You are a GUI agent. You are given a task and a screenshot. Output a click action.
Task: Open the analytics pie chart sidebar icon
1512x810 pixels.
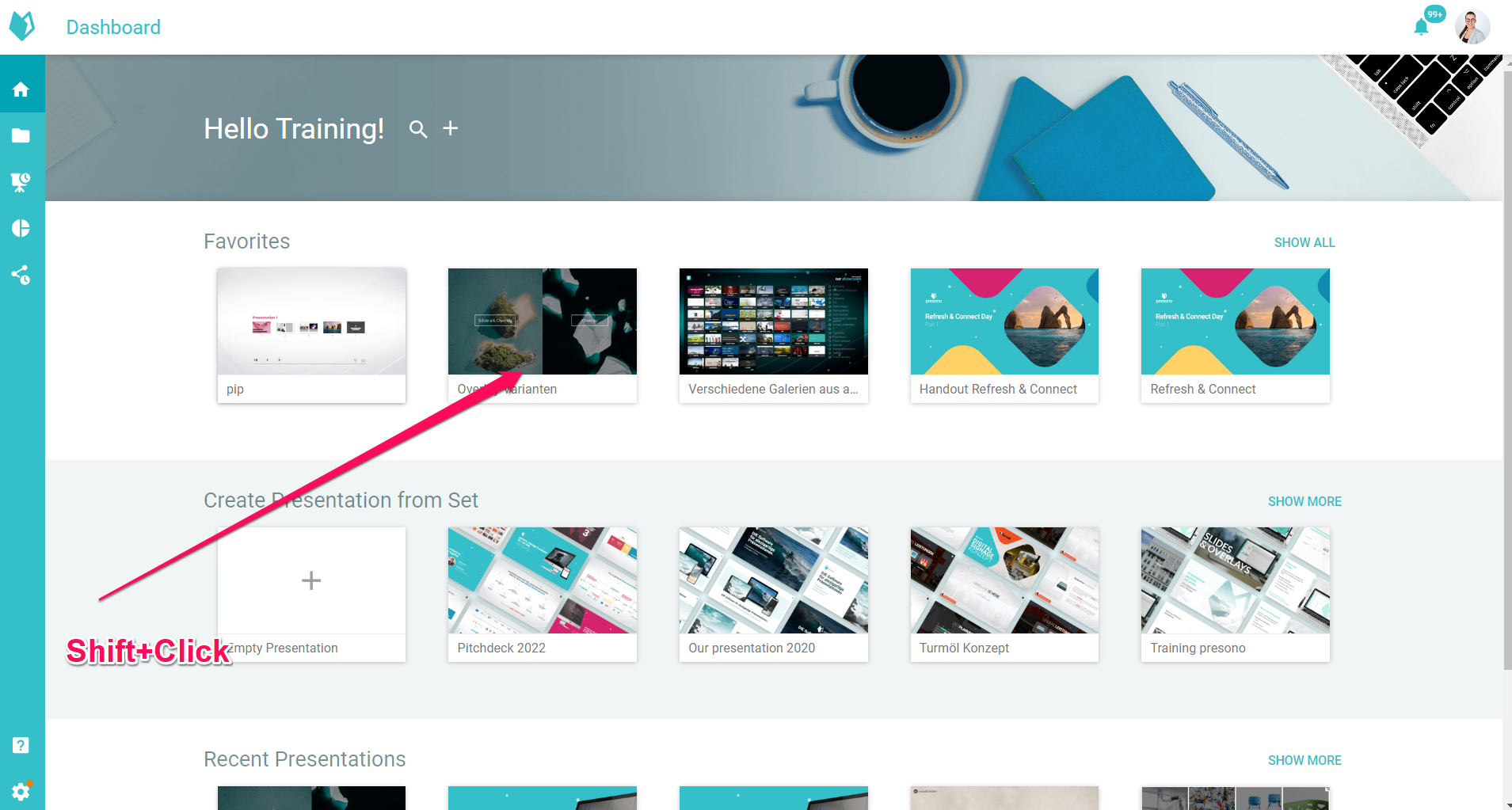click(21, 229)
